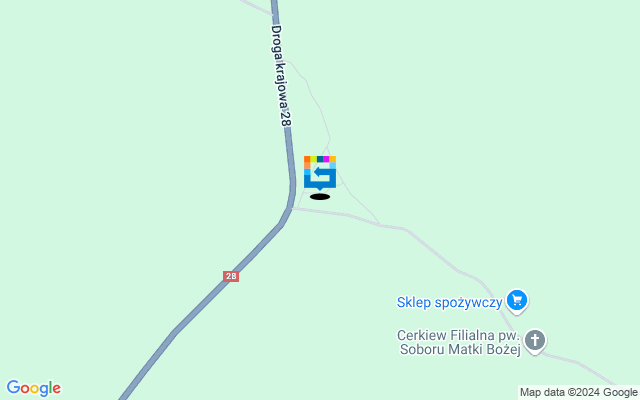Click the blue arrow inside the marker

pyautogui.click(x=321, y=173)
